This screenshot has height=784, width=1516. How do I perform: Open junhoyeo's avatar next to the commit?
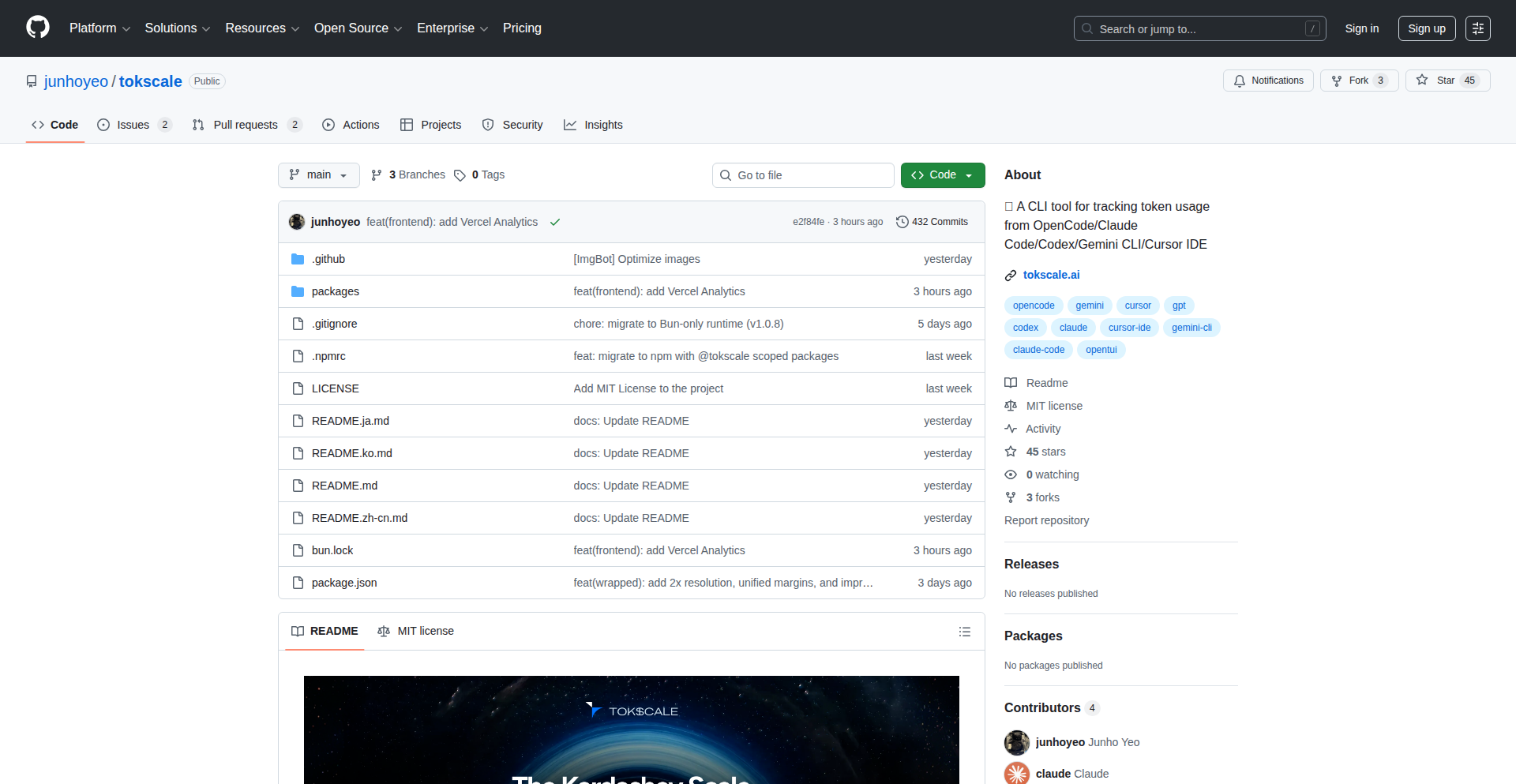click(x=297, y=222)
